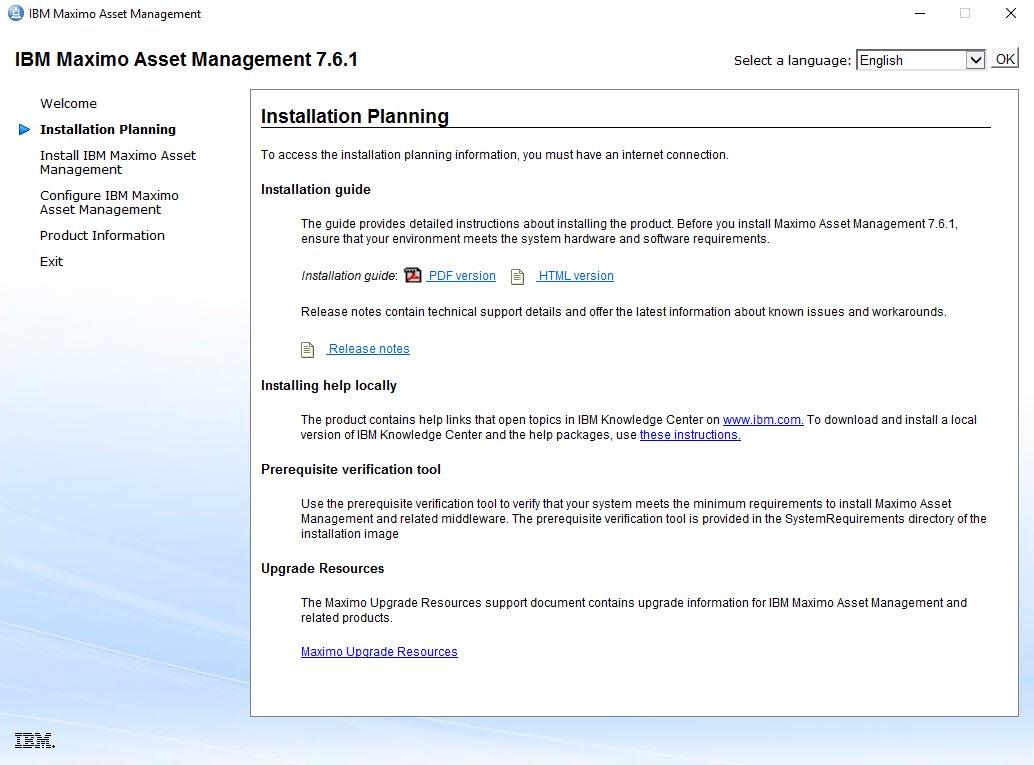Screen dimensions: 1034x765
Task: Click the IBM logo at bottom left
Action: (x=33, y=739)
